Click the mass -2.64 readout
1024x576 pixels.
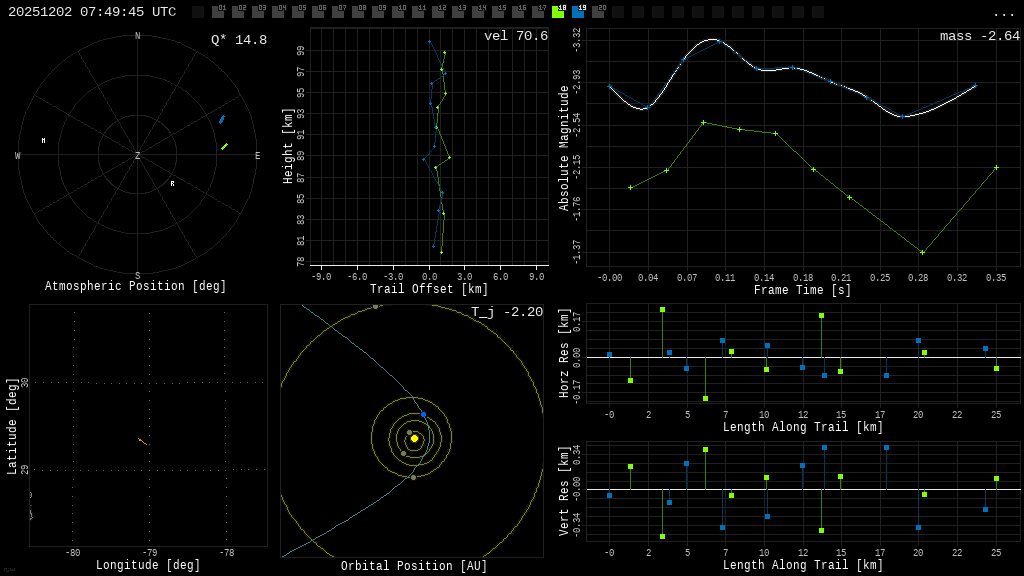[x=979, y=37]
